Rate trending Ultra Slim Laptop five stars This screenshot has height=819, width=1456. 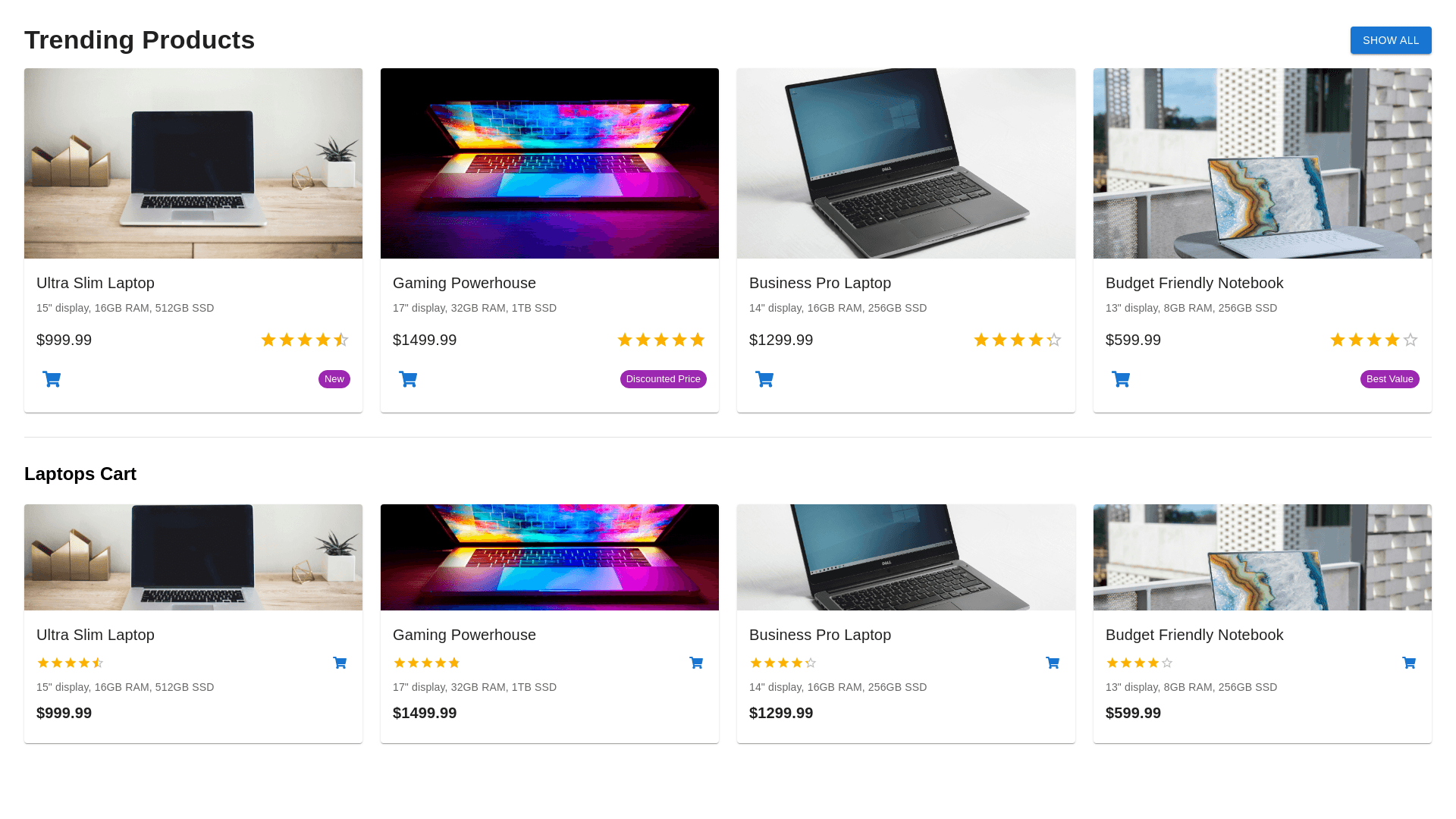[341, 340]
